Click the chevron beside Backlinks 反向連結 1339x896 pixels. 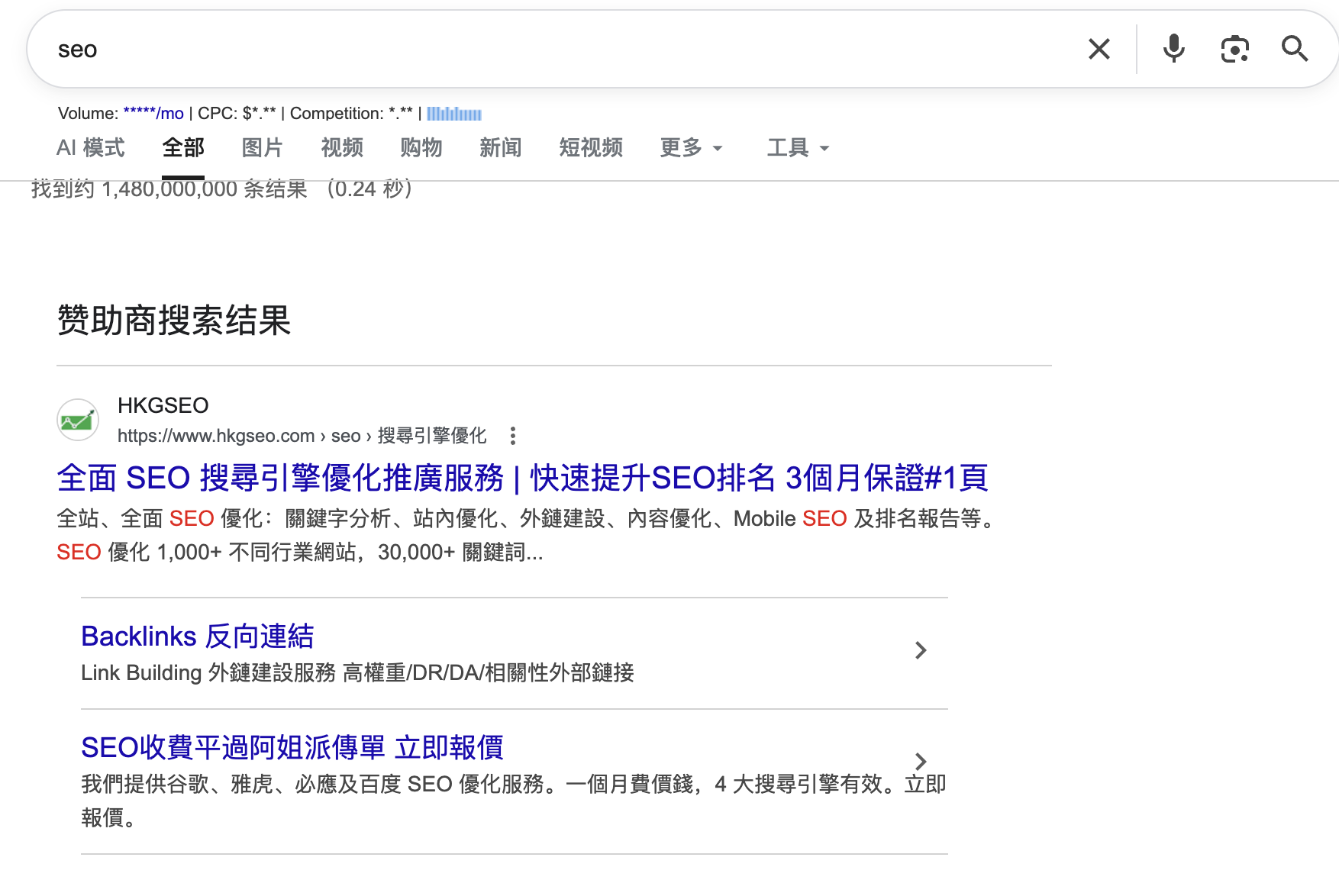point(921,650)
